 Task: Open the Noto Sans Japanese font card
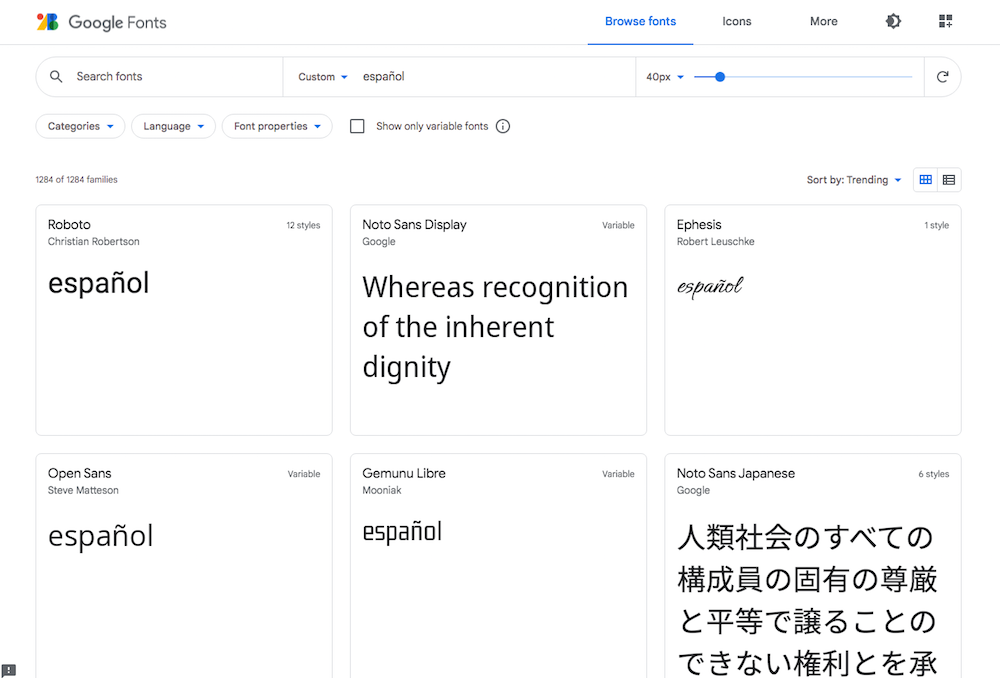[812, 565]
